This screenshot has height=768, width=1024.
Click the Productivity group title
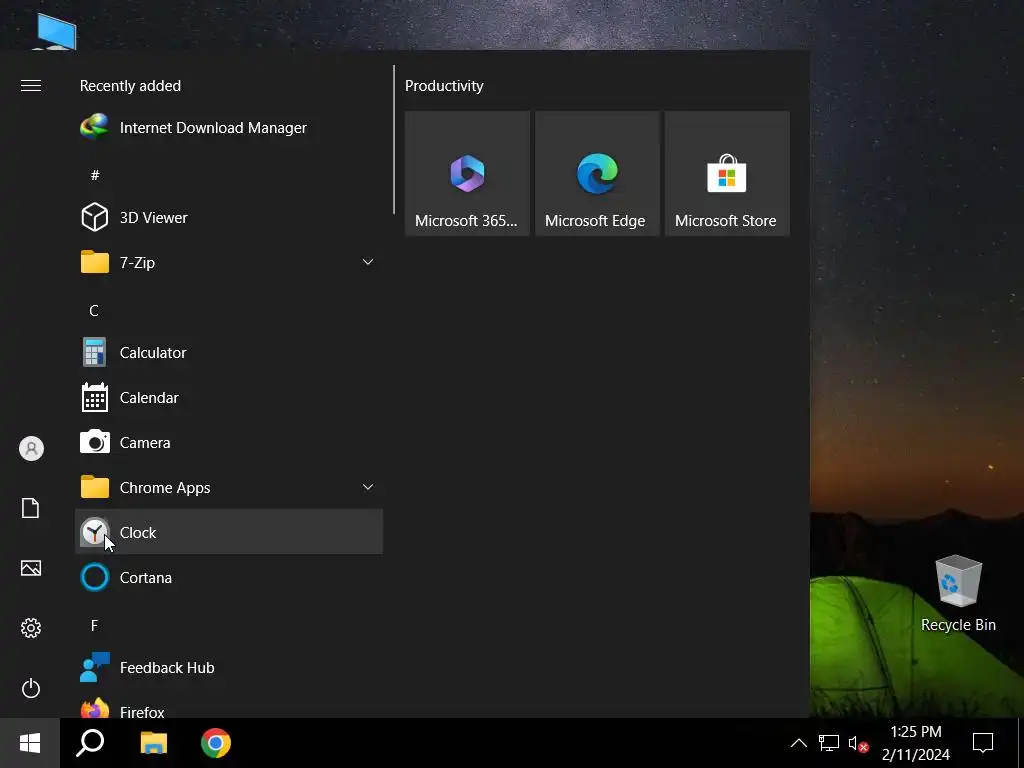click(444, 86)
